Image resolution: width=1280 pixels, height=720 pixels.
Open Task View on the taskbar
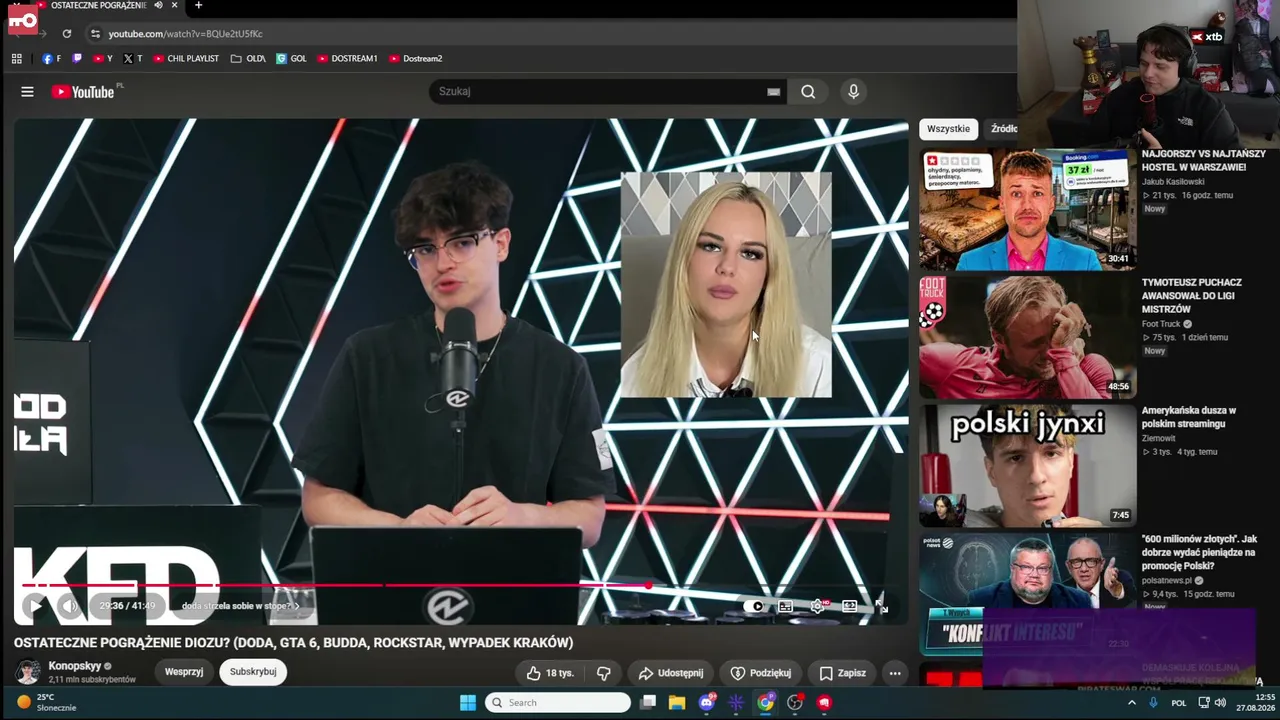(x=648, y=703)
